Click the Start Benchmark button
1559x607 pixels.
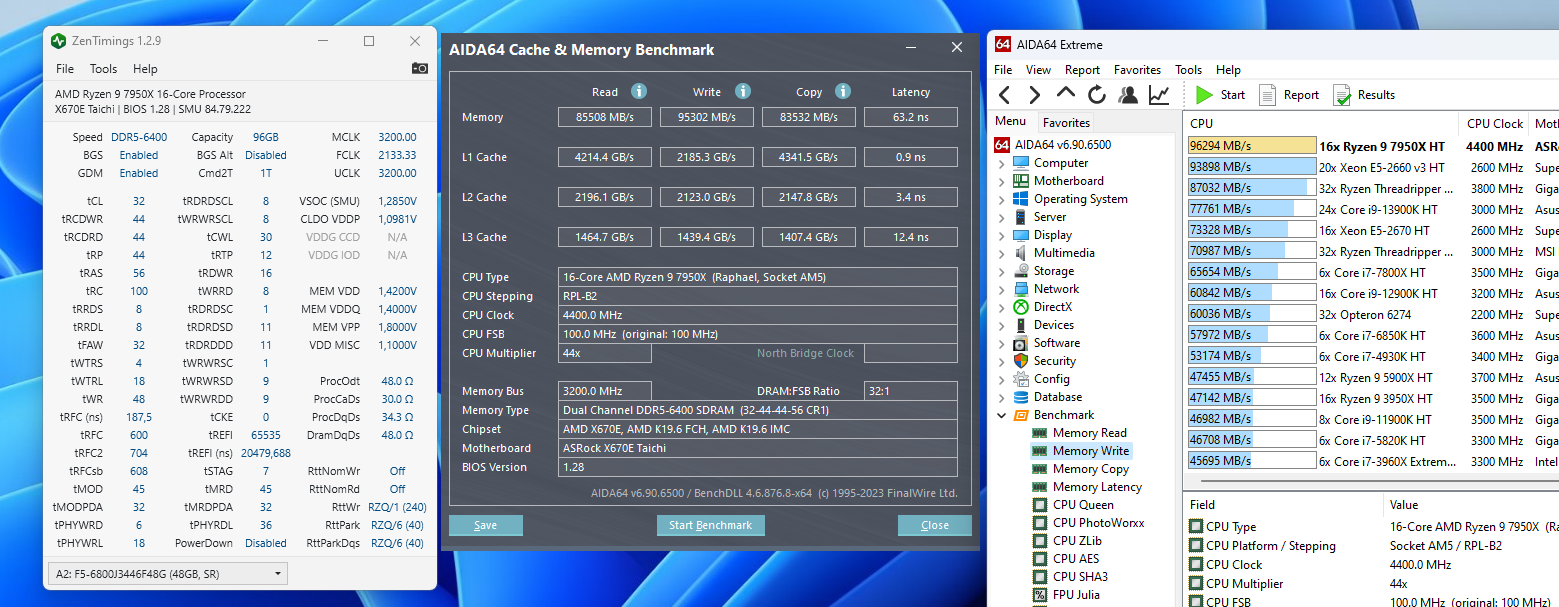pyautogui.click(x=711, y=525)
